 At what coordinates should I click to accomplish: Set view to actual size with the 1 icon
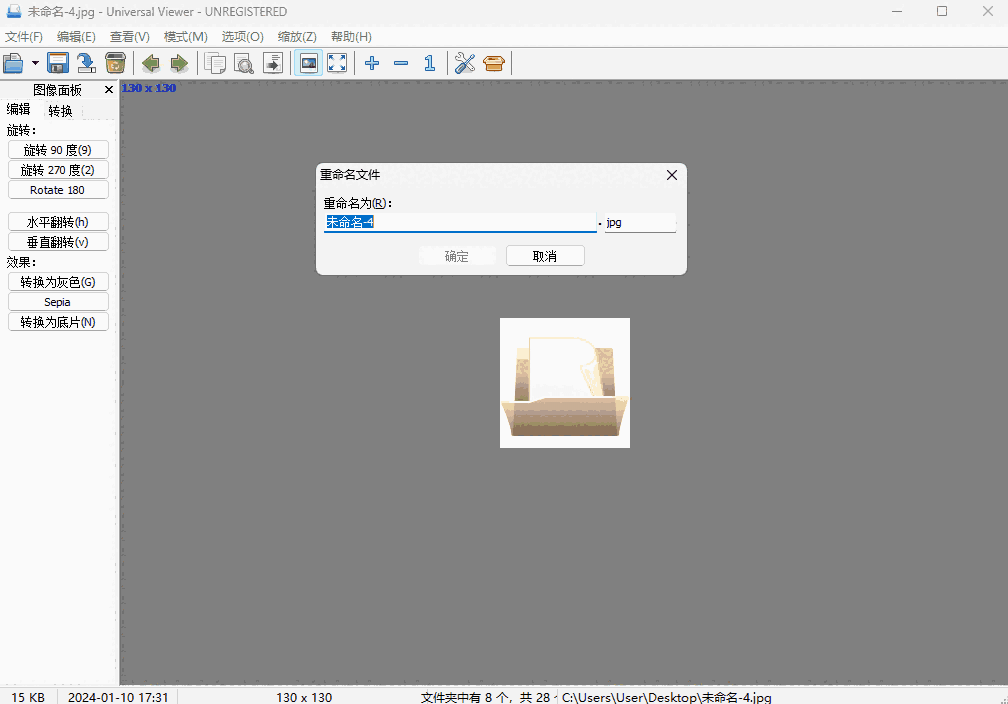click(429, 63)
